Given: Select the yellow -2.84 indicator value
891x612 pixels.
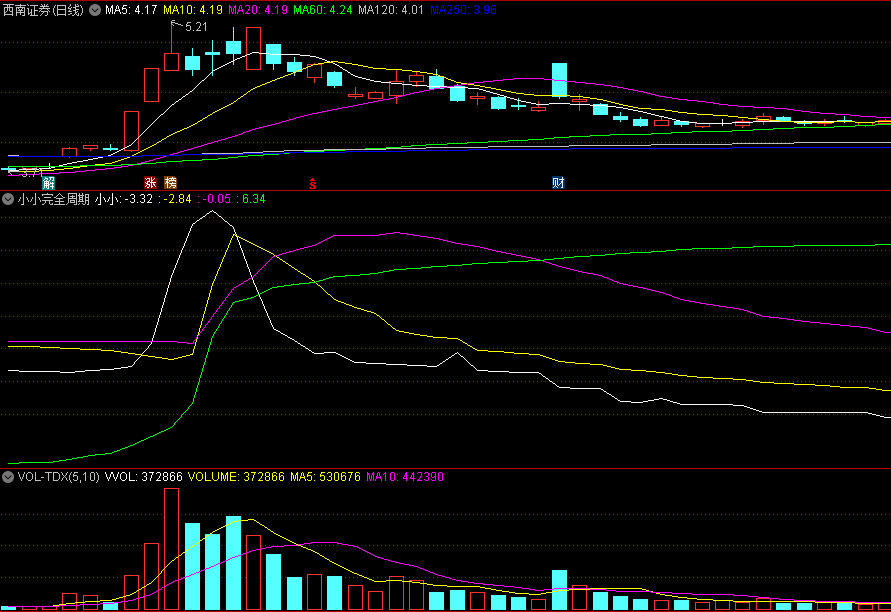Looking at the screenshot, I should pyautogui.click(x=177, y=199).
